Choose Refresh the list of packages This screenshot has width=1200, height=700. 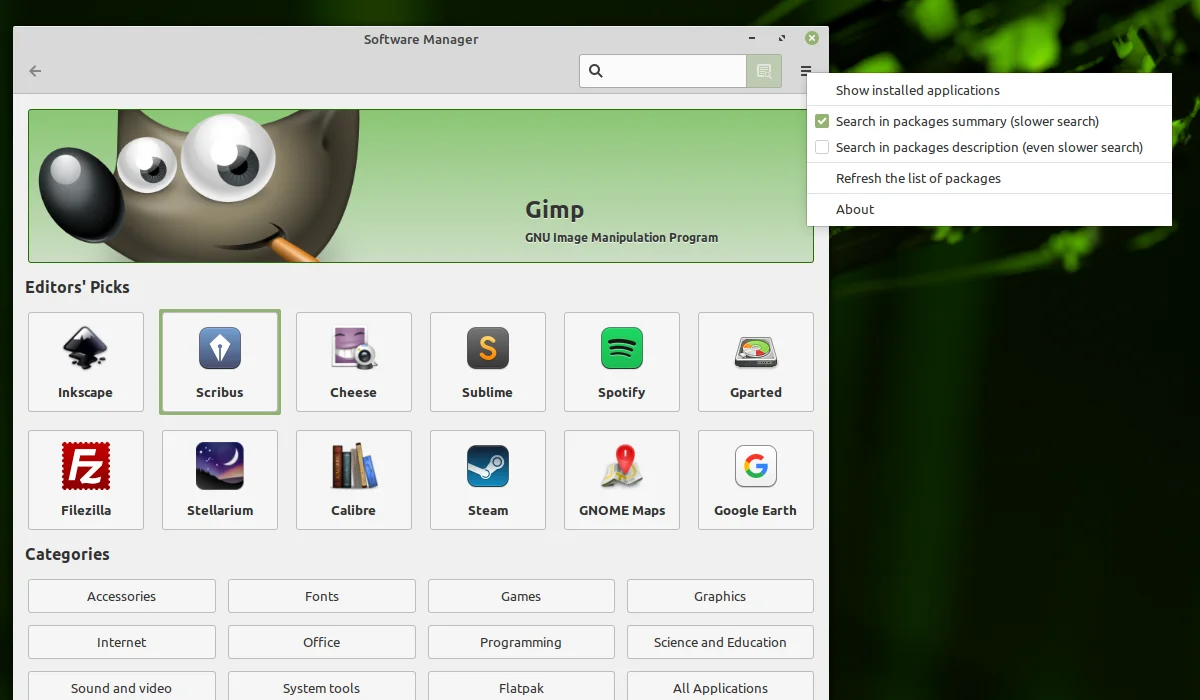989,178
